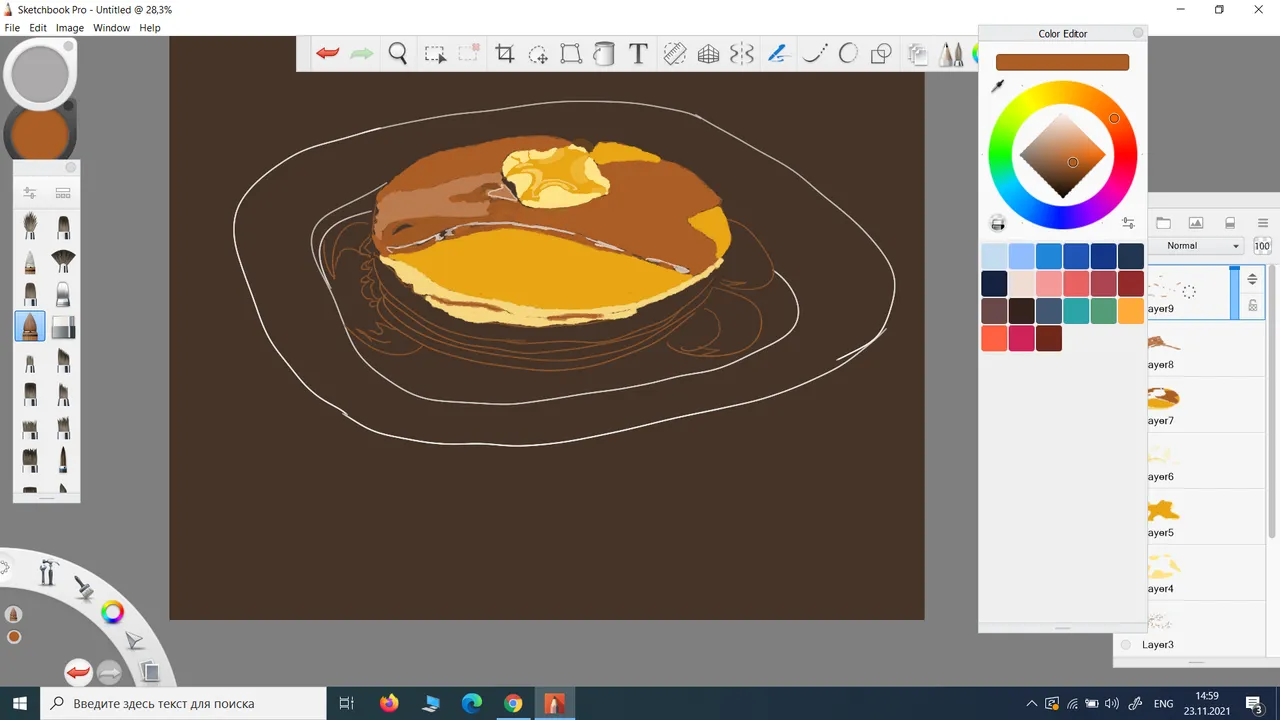Open brush settings sliders icon in palette
The height and width of the screenshot is (720, 1280).
[30, 193]
